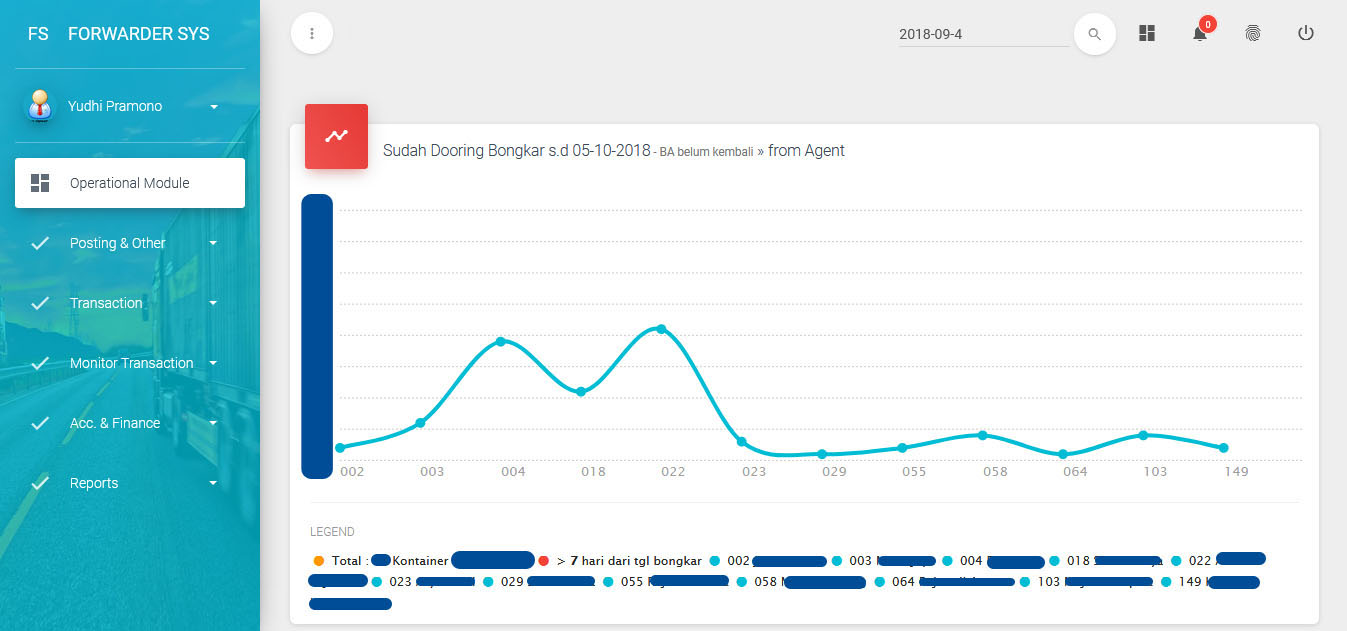Click the search magnifier icon
The width and height of the screenshot is (1347, 631).
(1094, 34)
